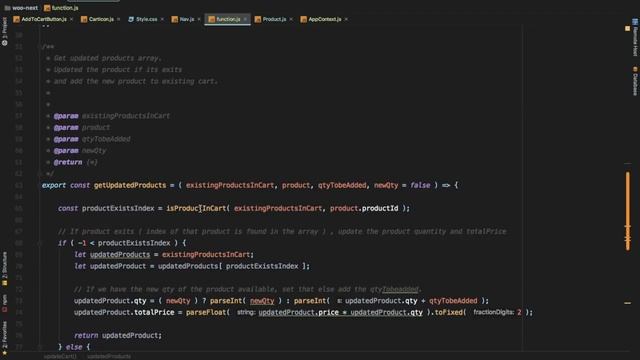
Task: Close the CartIcon.js tab
Action: (x=118, y=19)
